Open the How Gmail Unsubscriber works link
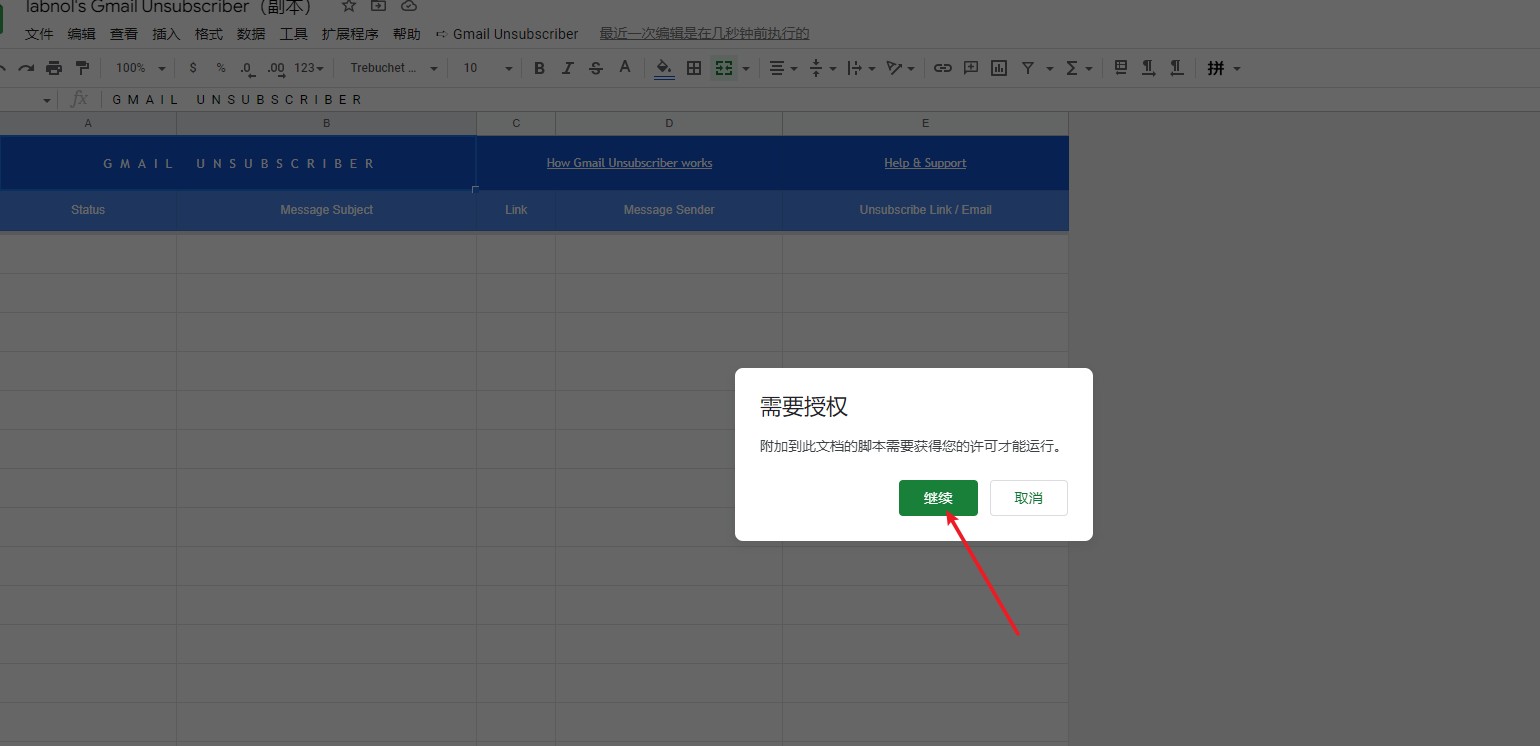This screenshot has width=1540, height=746. (629, 163)
